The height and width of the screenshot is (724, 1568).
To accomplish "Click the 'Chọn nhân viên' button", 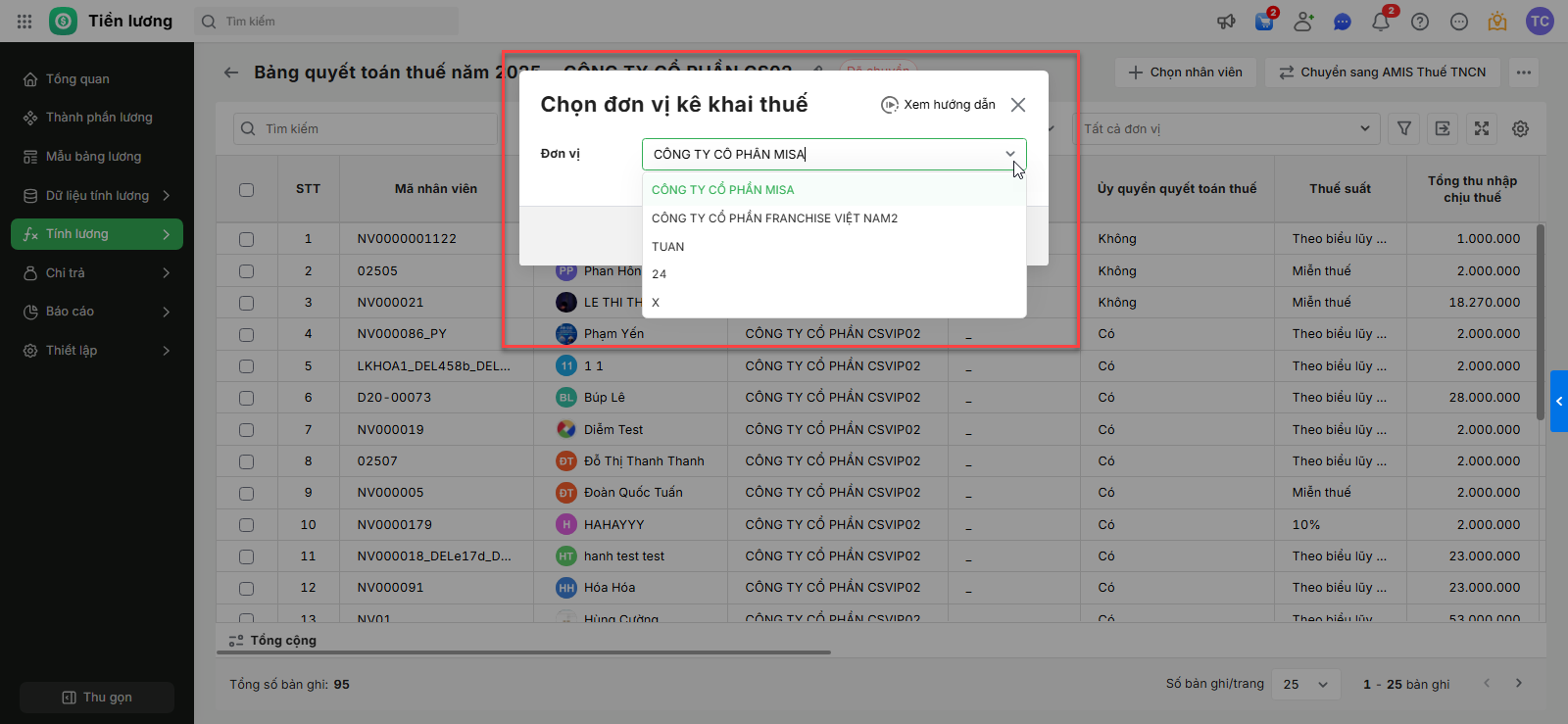I will (1185, 72).
